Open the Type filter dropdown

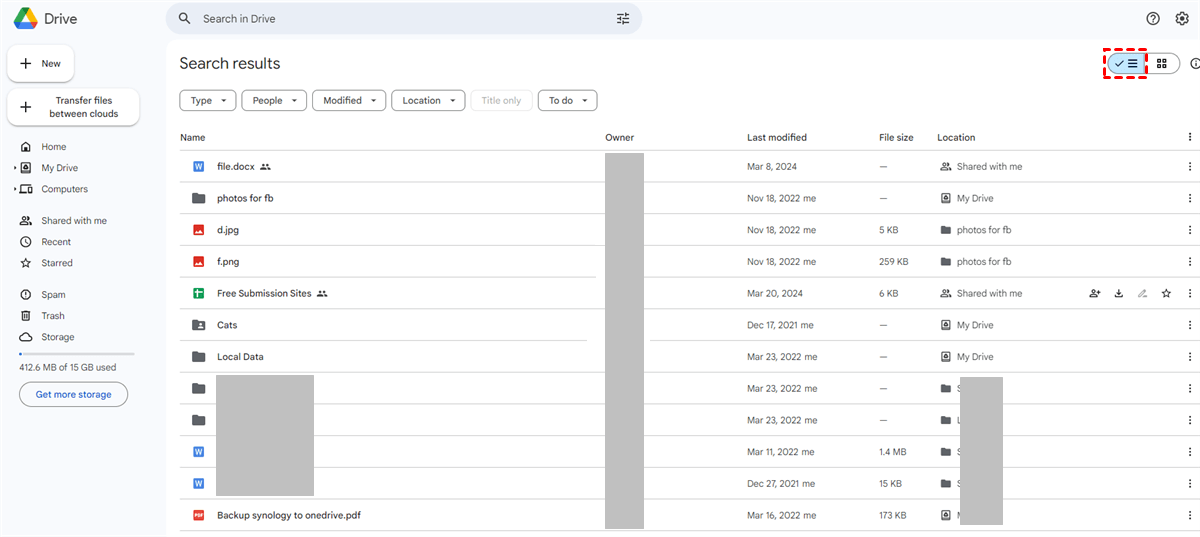208,100
